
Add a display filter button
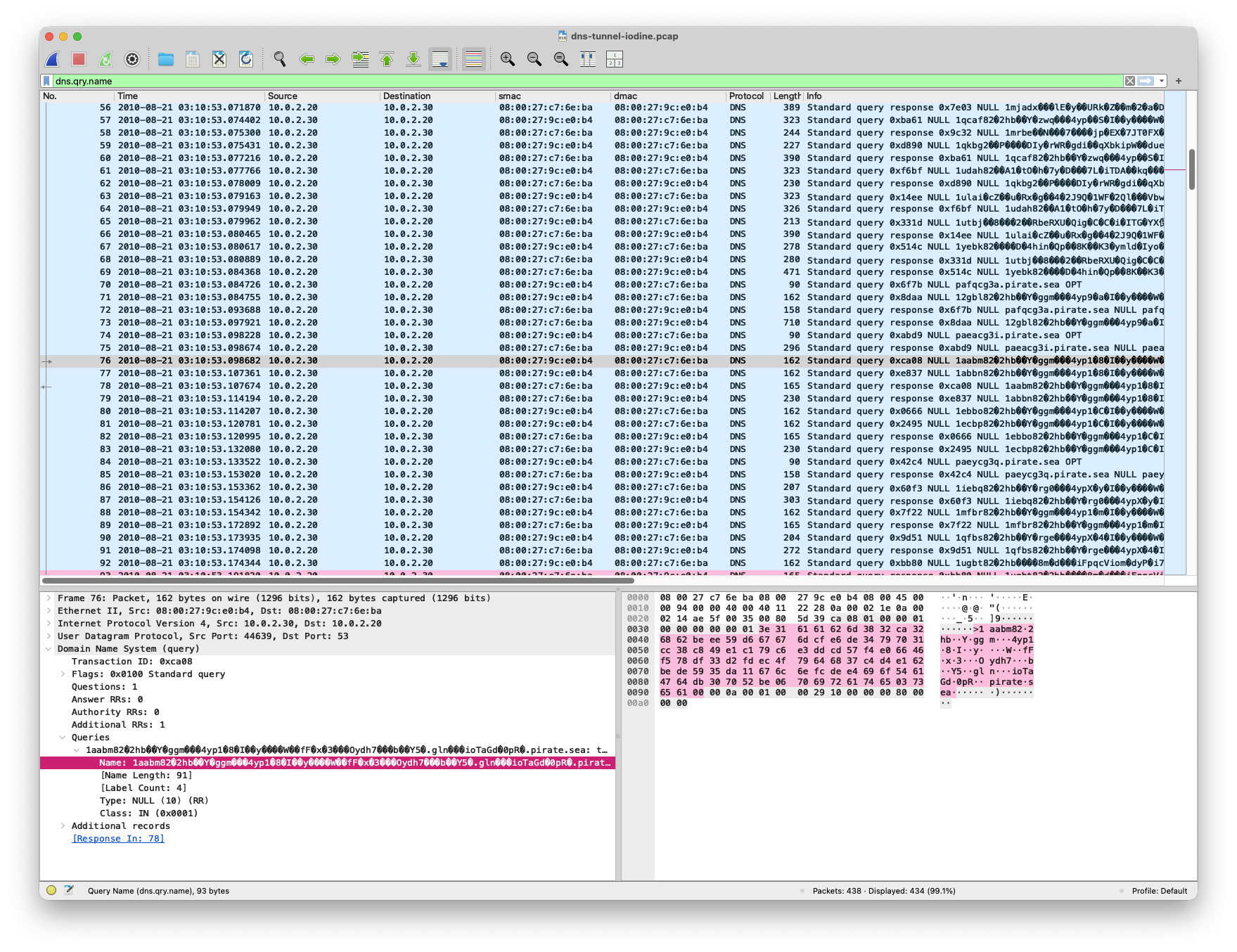1179,81
